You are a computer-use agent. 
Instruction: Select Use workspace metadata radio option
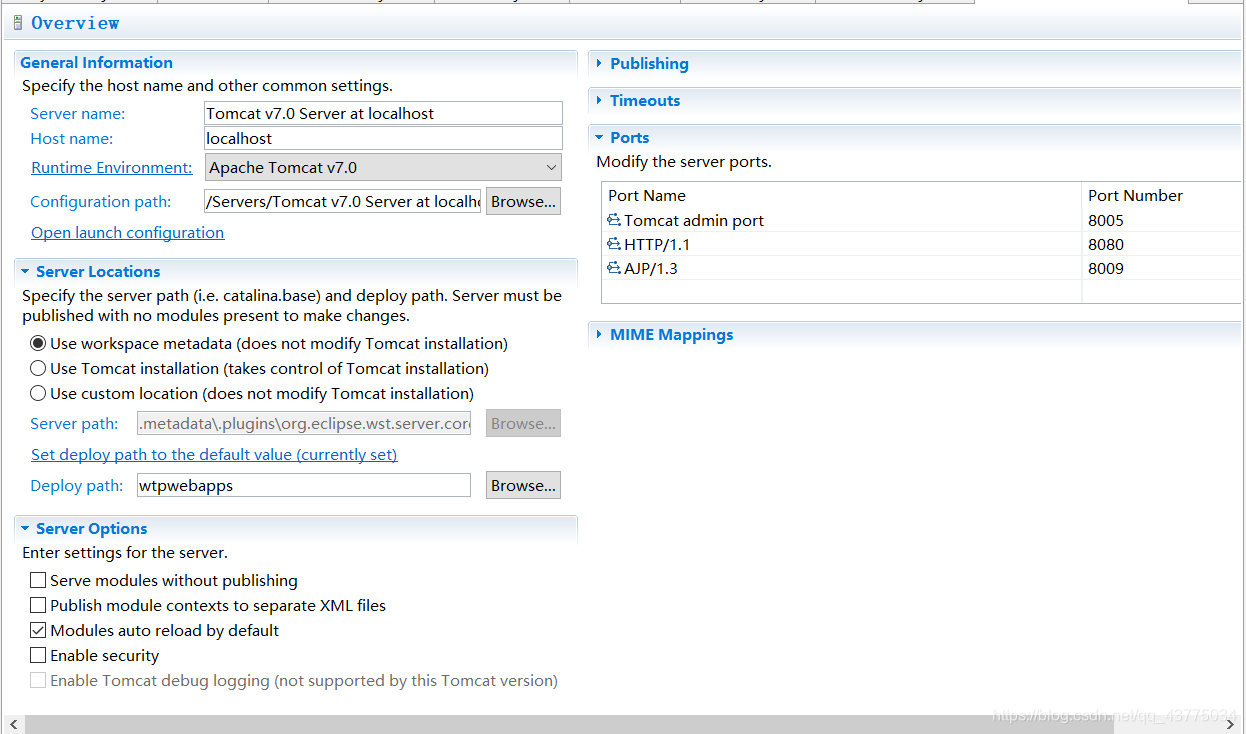coord(38,343)
